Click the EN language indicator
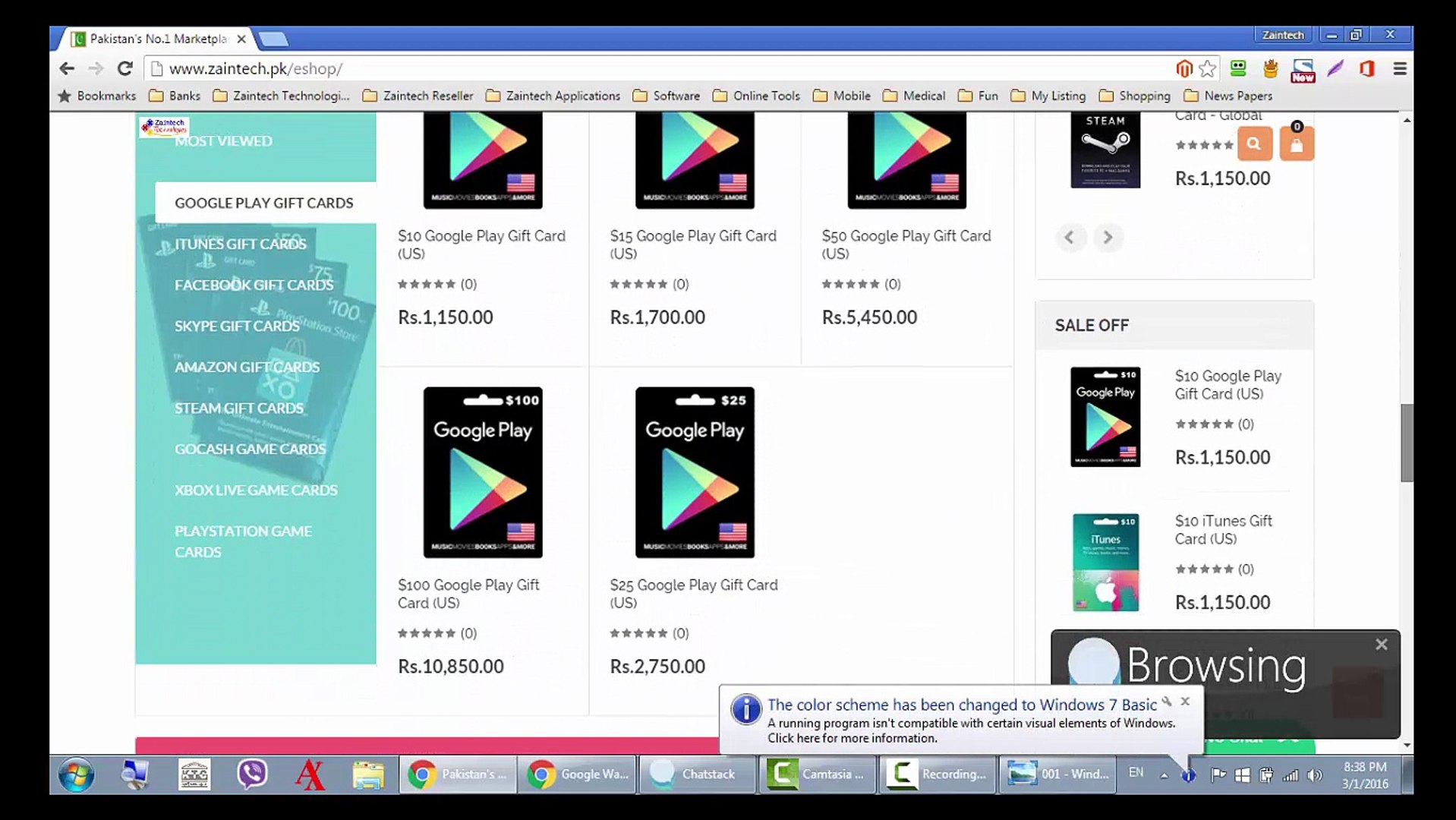Viewport: 1456px width, 820px height. click(1136, 772)
